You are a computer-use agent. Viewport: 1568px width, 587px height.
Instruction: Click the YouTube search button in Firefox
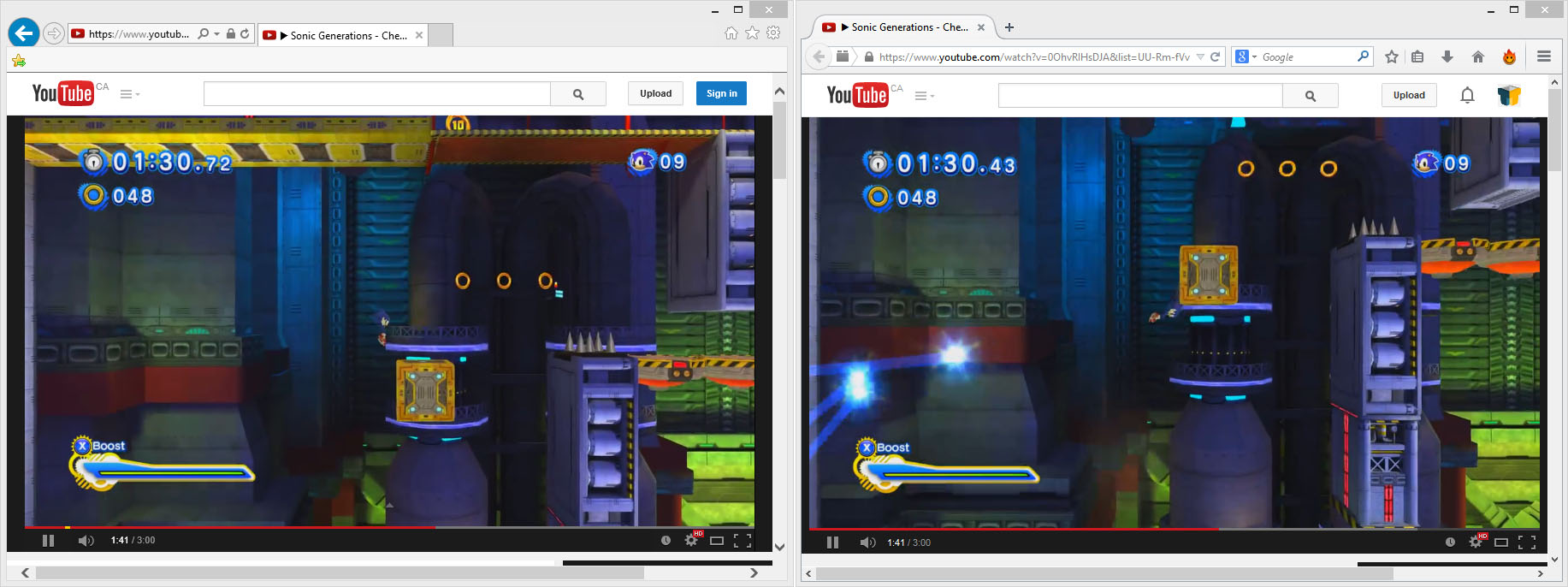(1311, 96)
